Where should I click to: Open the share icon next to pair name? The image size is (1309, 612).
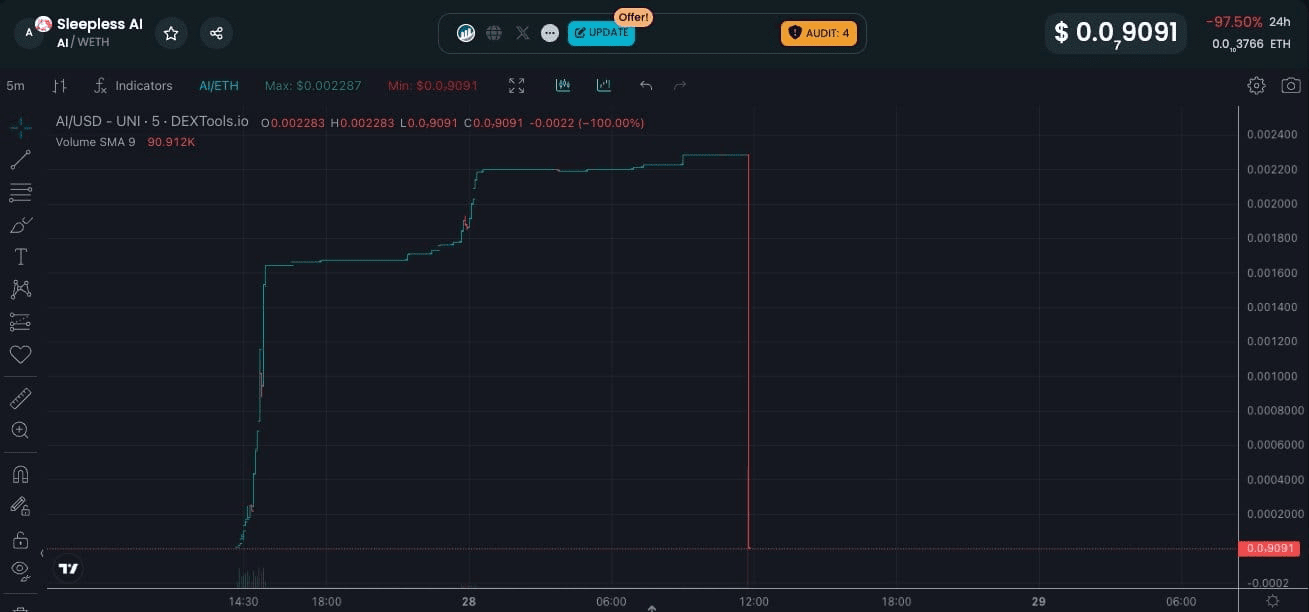(216, 33)
